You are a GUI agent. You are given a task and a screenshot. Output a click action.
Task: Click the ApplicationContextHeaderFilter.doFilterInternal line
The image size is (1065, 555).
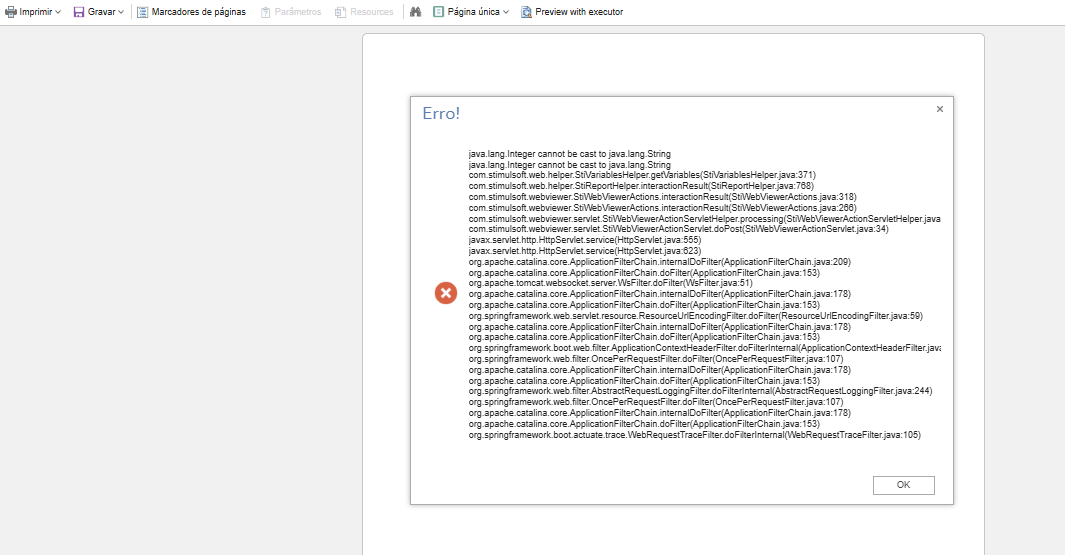coord(704,348)
